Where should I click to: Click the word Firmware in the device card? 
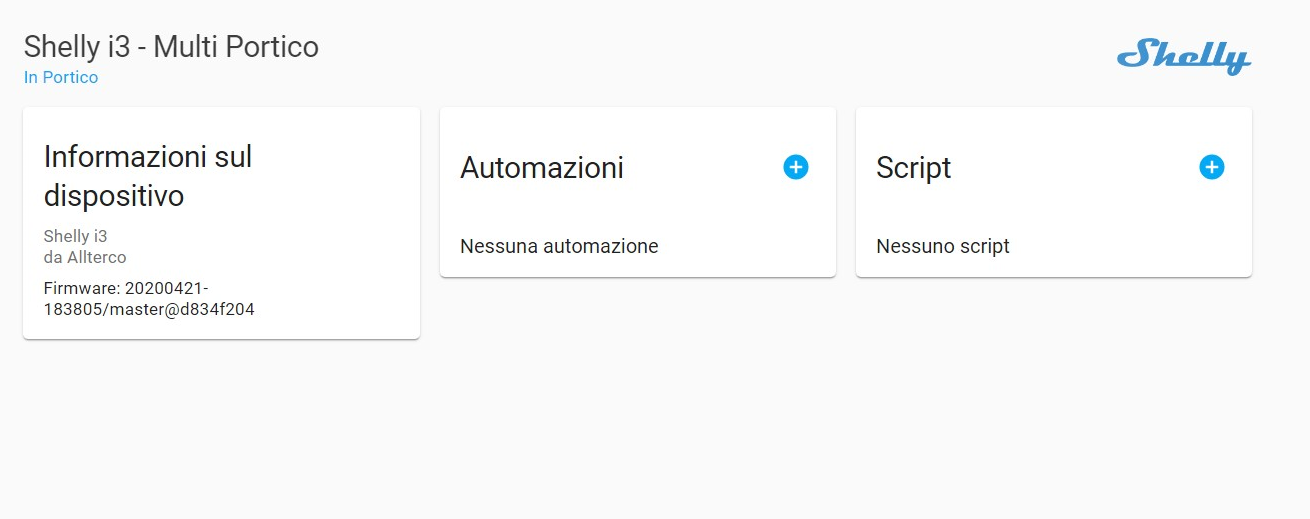click(x=81, y=288)
